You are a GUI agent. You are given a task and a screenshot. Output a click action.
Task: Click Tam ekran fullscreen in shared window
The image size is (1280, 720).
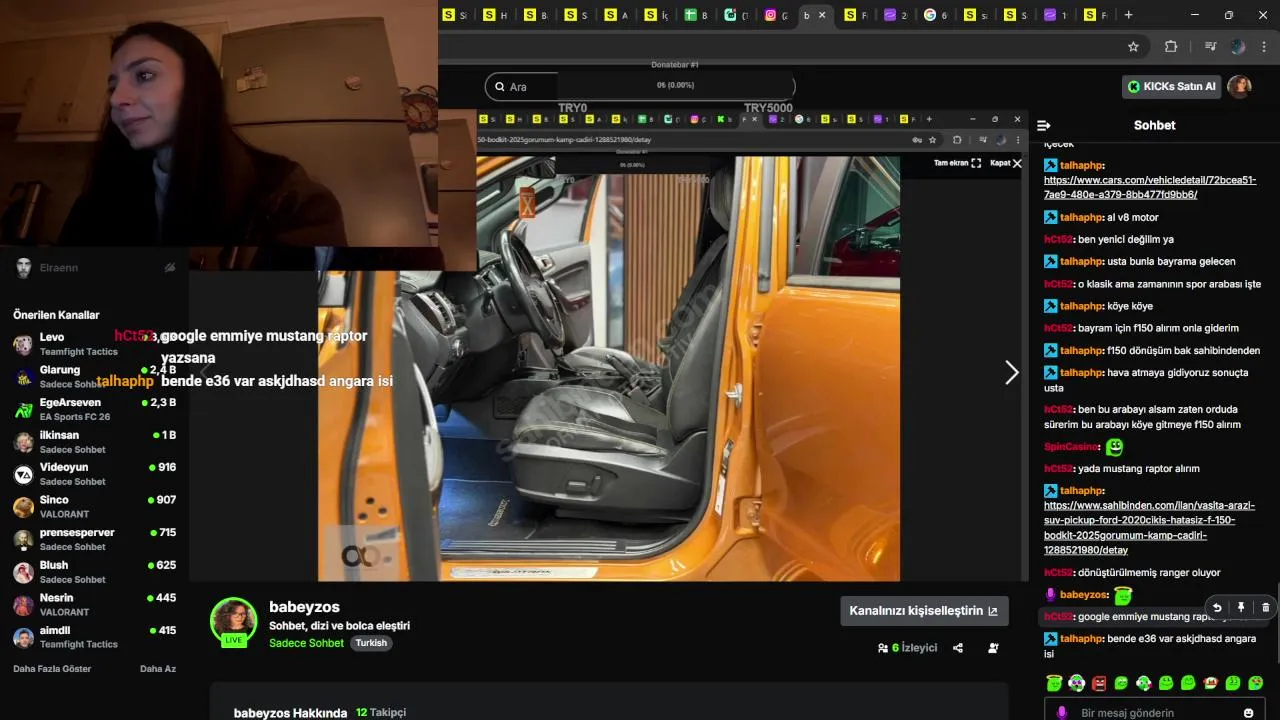957,163
